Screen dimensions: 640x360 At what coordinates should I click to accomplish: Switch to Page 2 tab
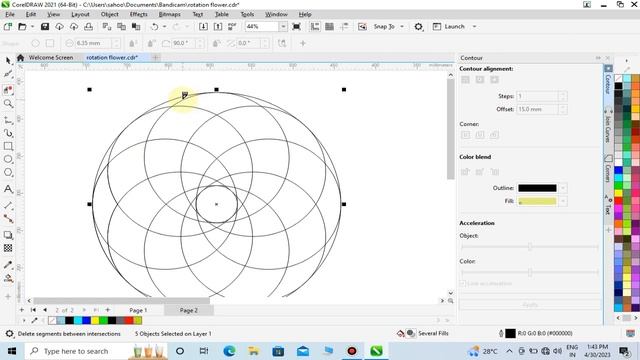[x=189, y=310]
